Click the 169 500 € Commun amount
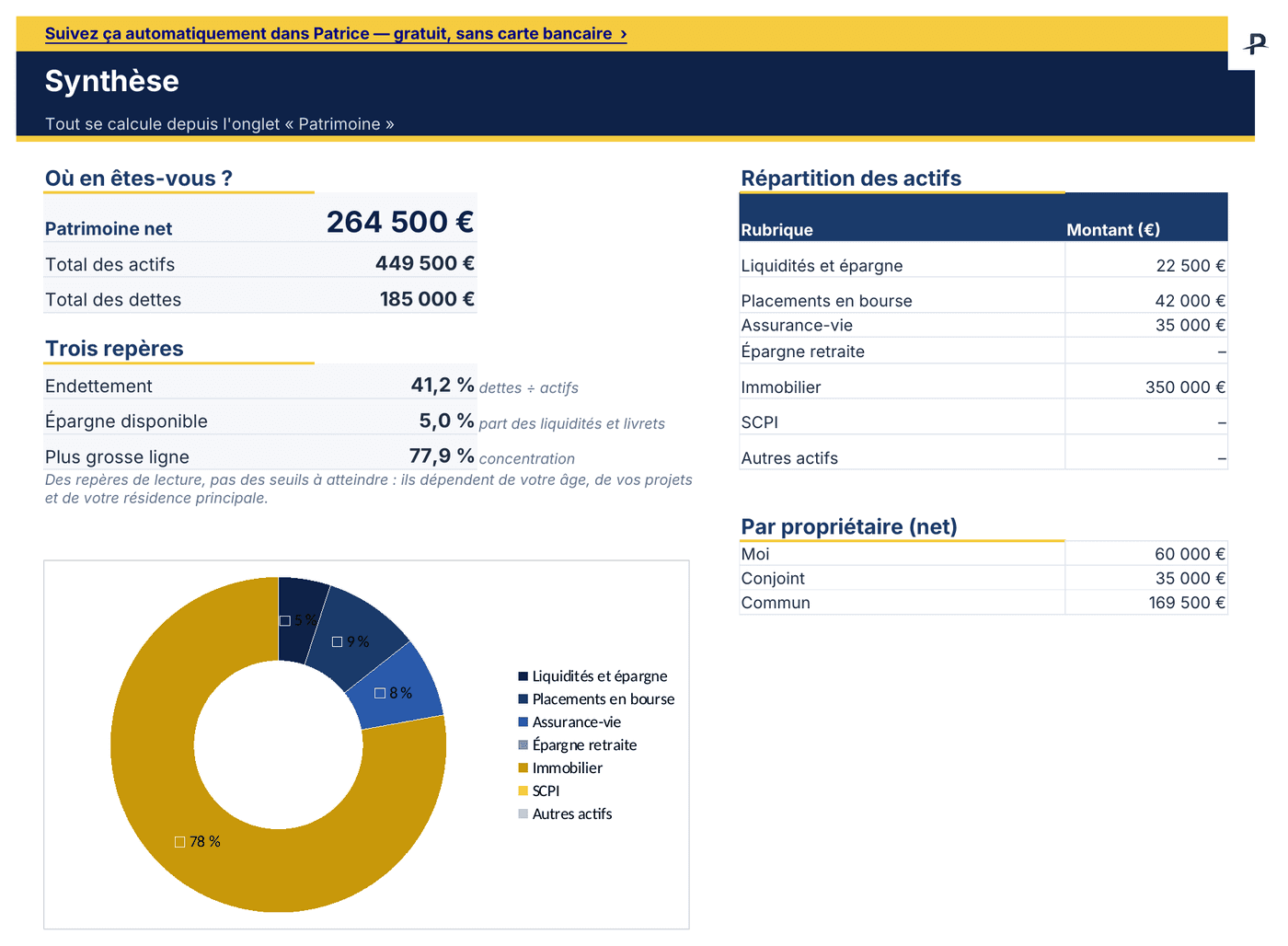 pyautogui.click(x=1187, y=604)
